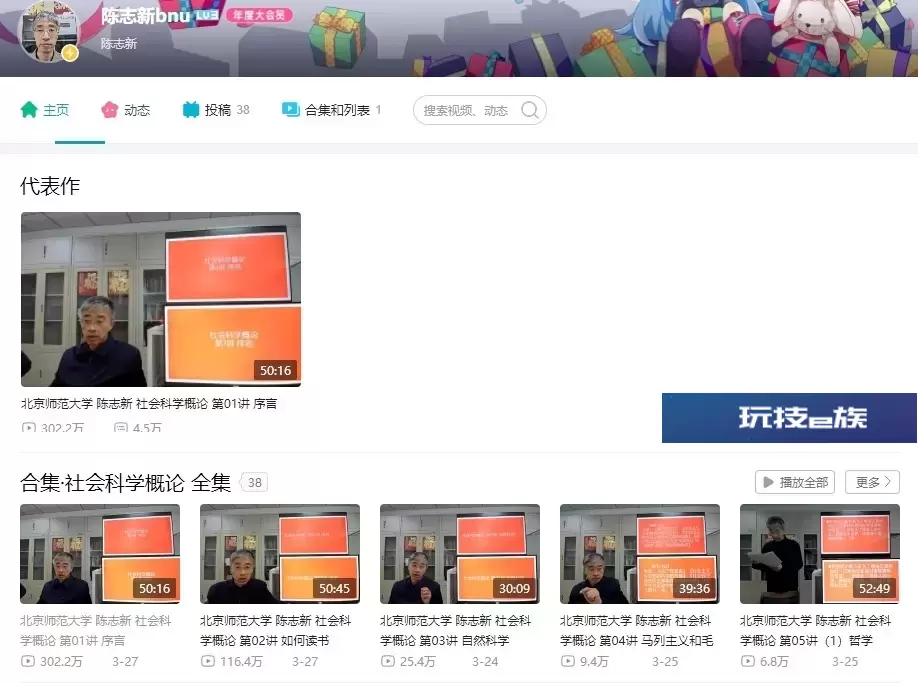Open the profile avatar of 陈志新bnu
This screenshot has width=918, height=684.
[x=49, y=32]
